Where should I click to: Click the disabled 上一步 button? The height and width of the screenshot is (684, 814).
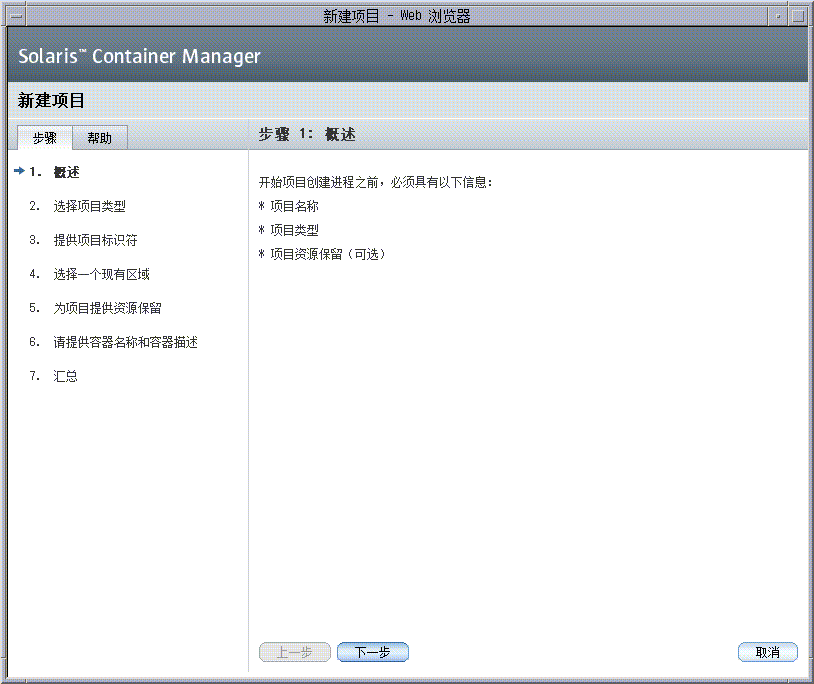pyautogui.click(x=294, y=652)
